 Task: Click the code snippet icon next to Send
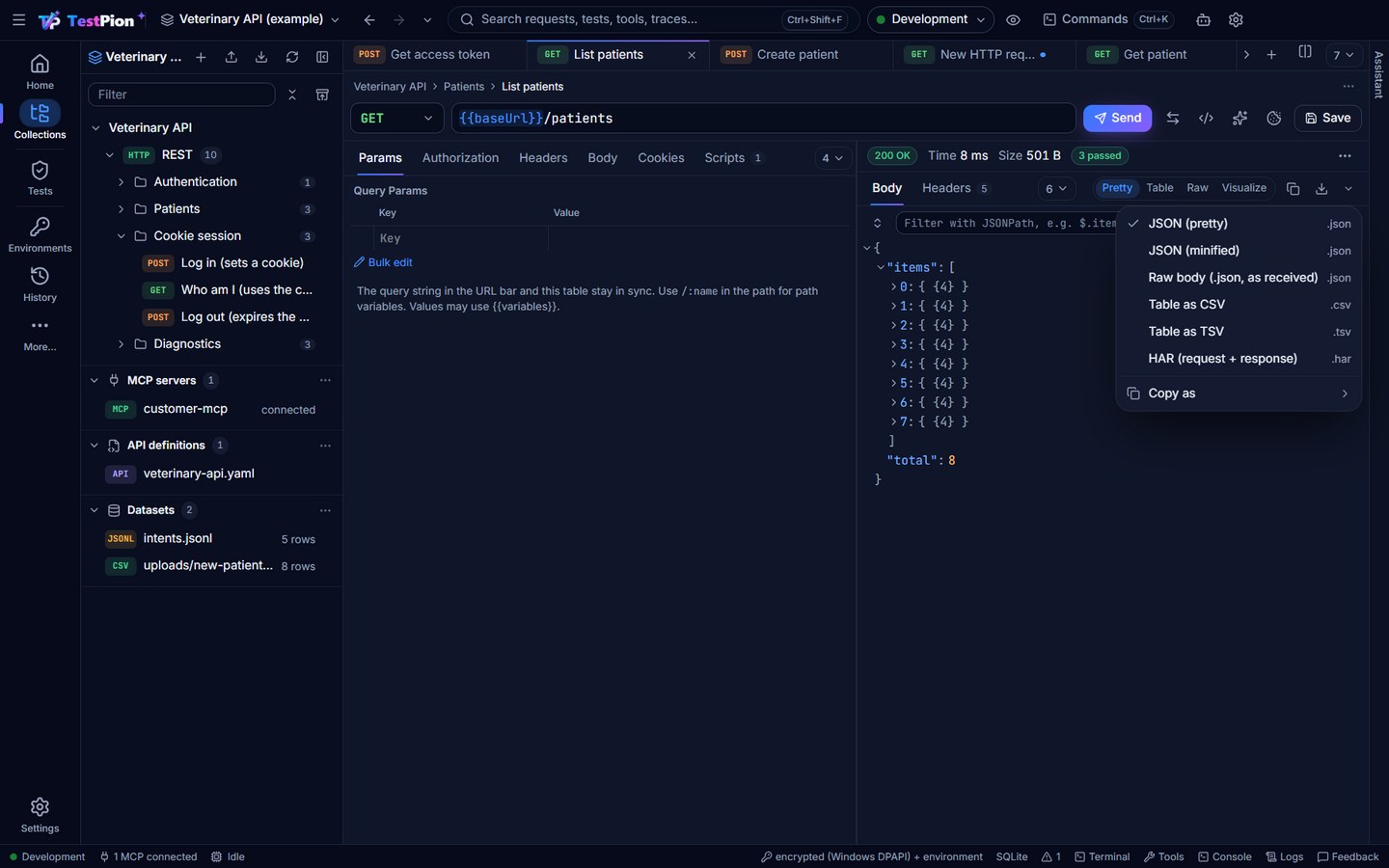pyautogui.click(x=1206, y=118)
